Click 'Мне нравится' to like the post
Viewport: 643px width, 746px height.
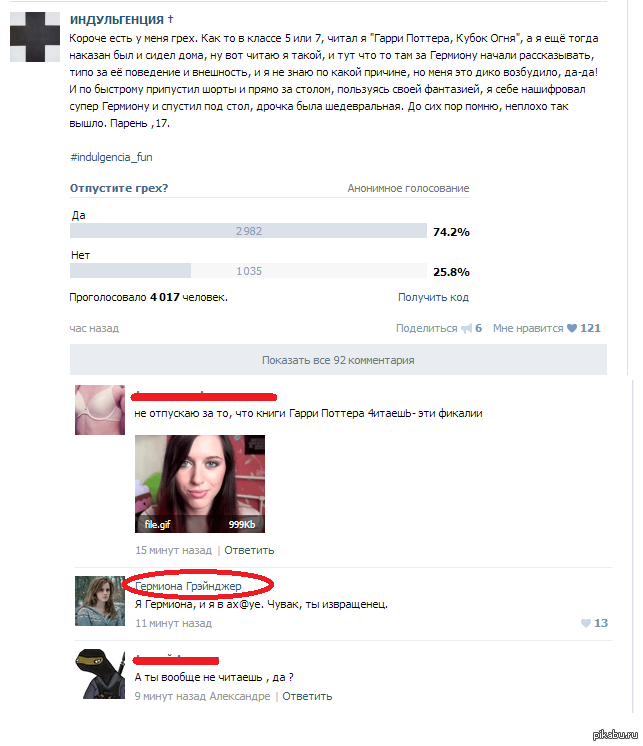(x=528, y=328)
